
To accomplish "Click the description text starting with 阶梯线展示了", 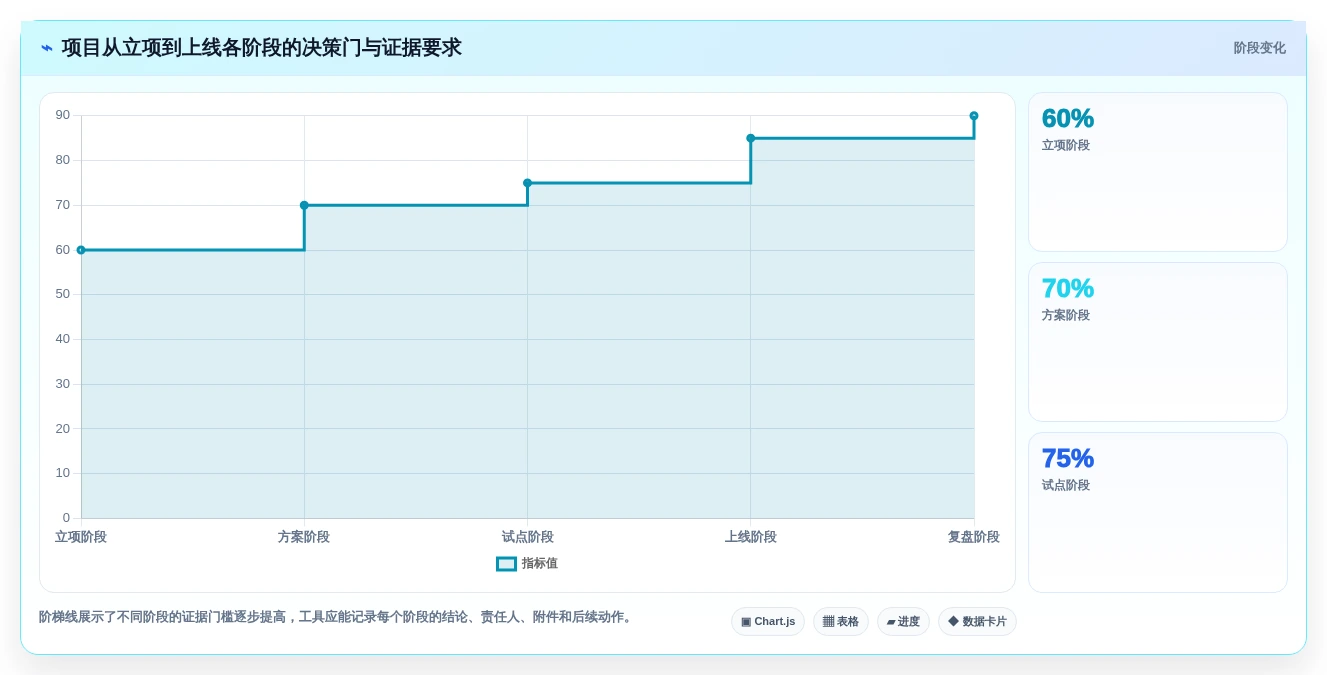I will [x=337, y=617].
